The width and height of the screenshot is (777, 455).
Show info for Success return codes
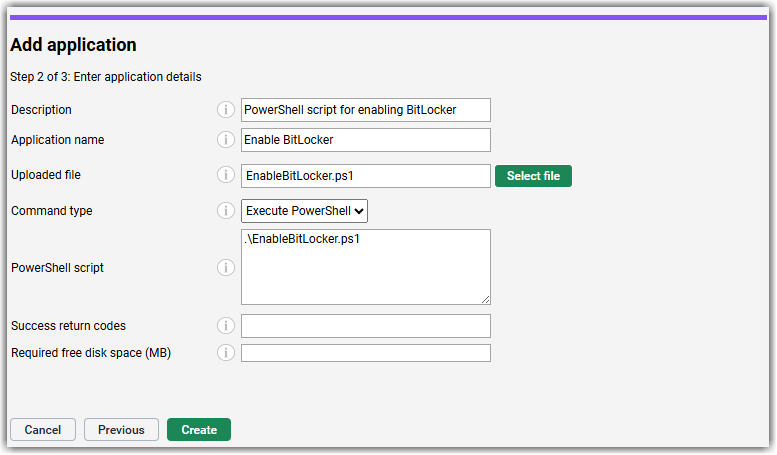(x=226, y=326)
